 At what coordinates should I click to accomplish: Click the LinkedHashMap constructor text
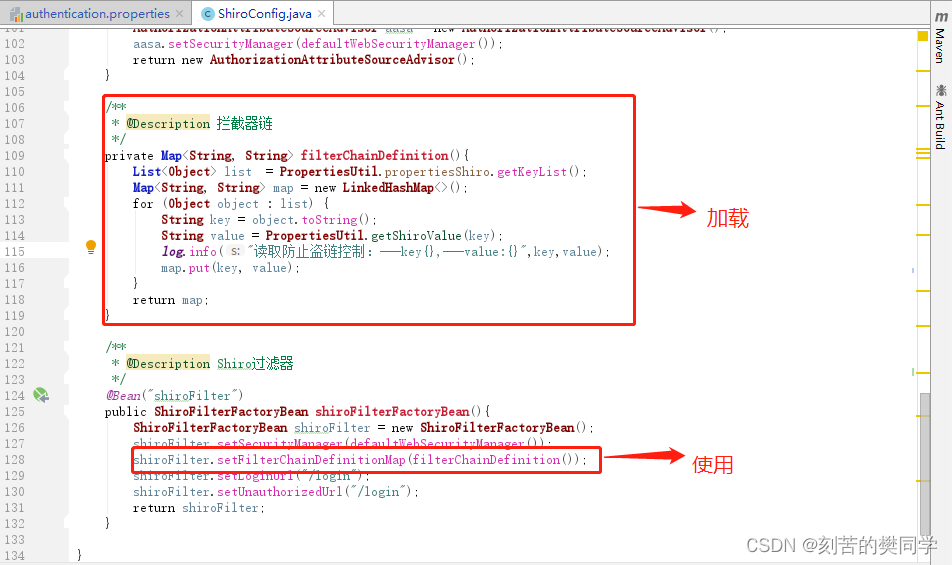[x=388, y=188]
